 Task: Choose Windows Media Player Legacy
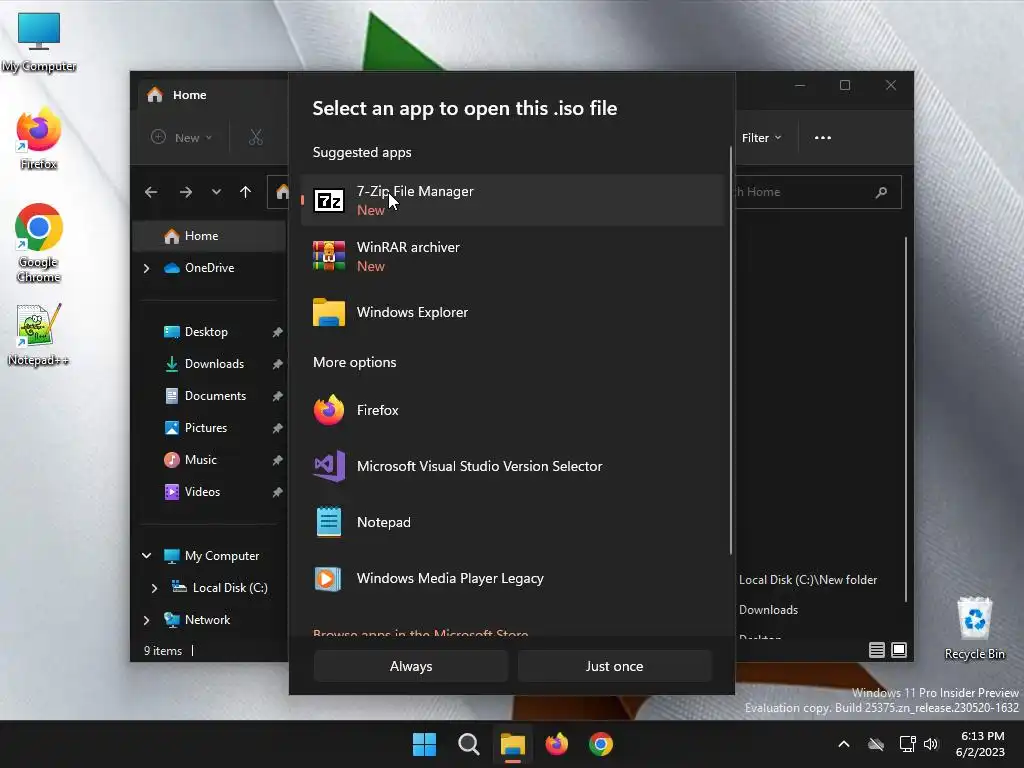pos(513,579)
